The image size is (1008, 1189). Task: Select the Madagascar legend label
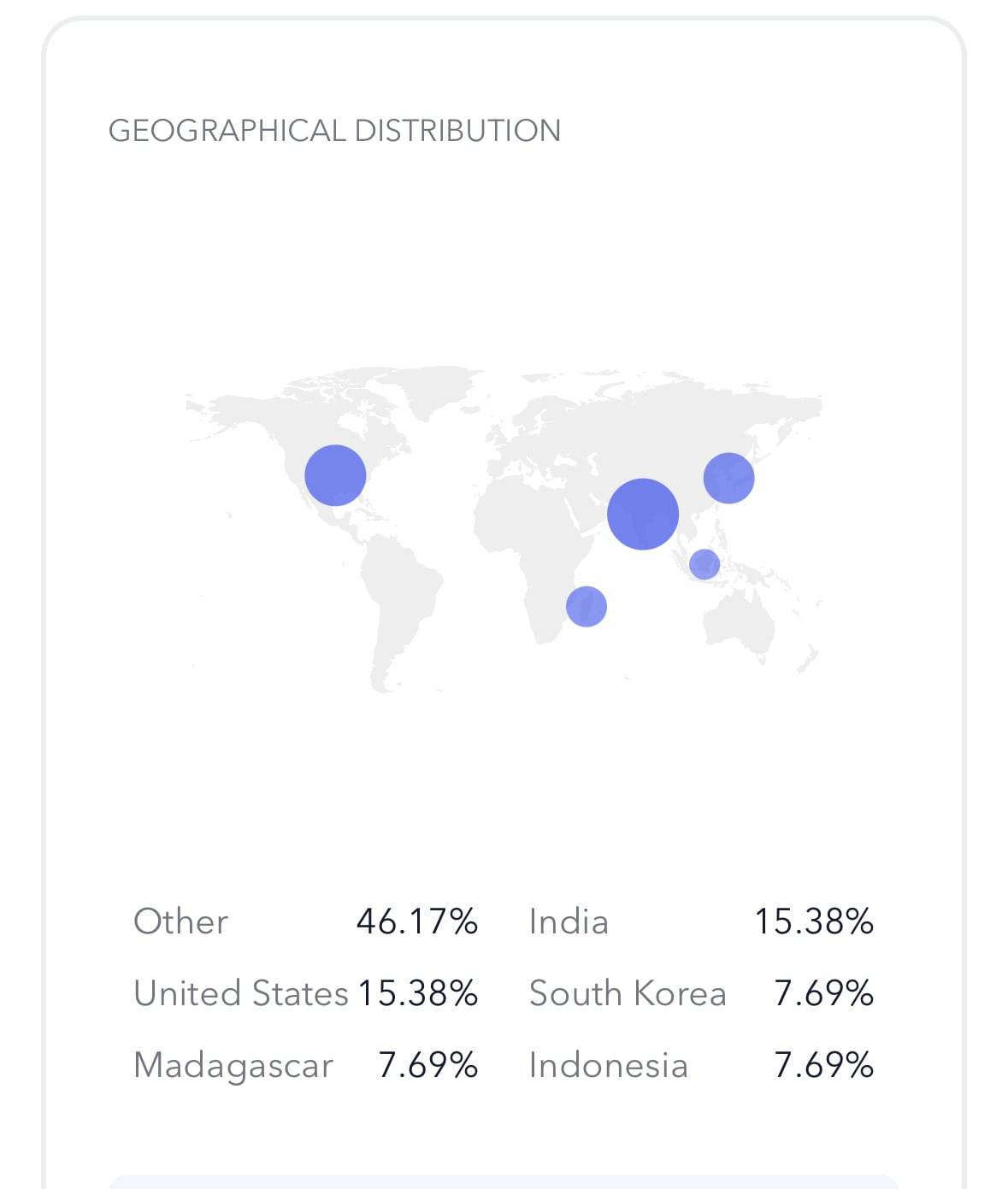[x=233, y=1066]
